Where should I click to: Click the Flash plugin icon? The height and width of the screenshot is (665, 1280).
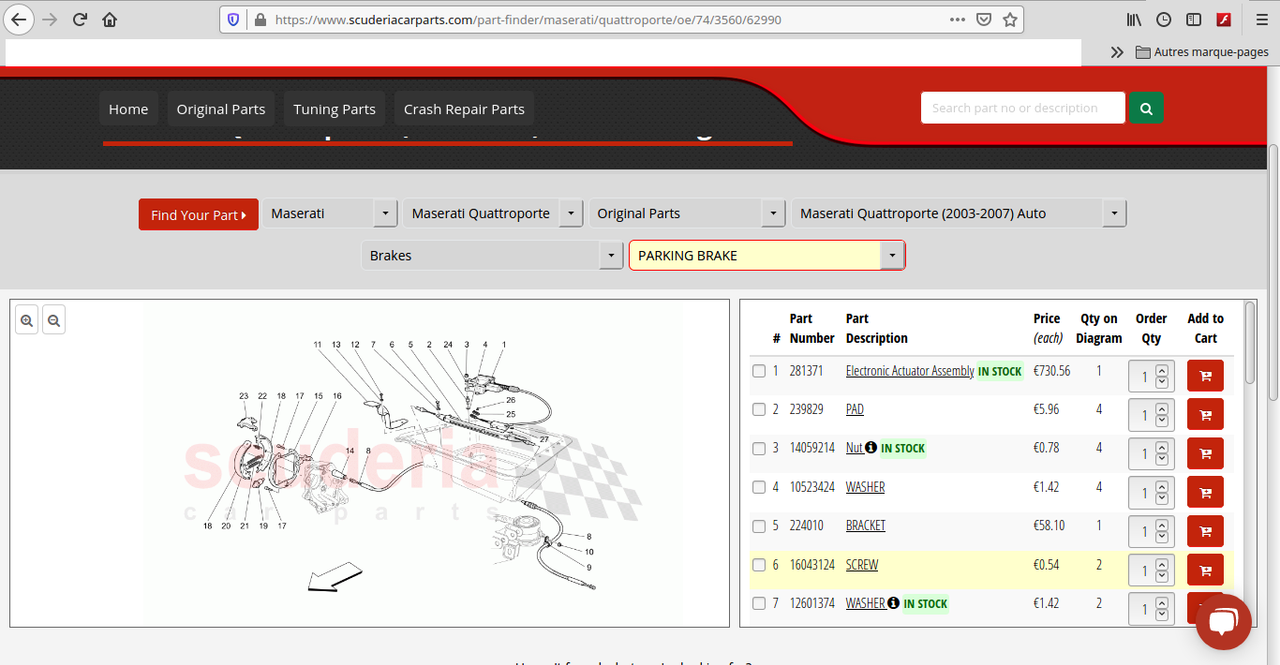coord(1223,19)
